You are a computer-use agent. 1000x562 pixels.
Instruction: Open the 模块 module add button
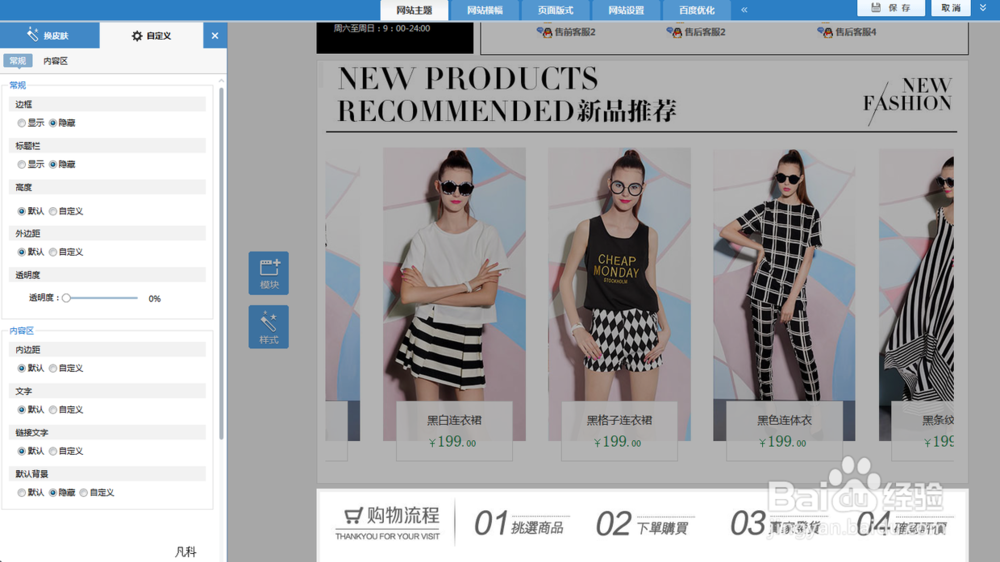pyautogui.click(x=268, y=273)
